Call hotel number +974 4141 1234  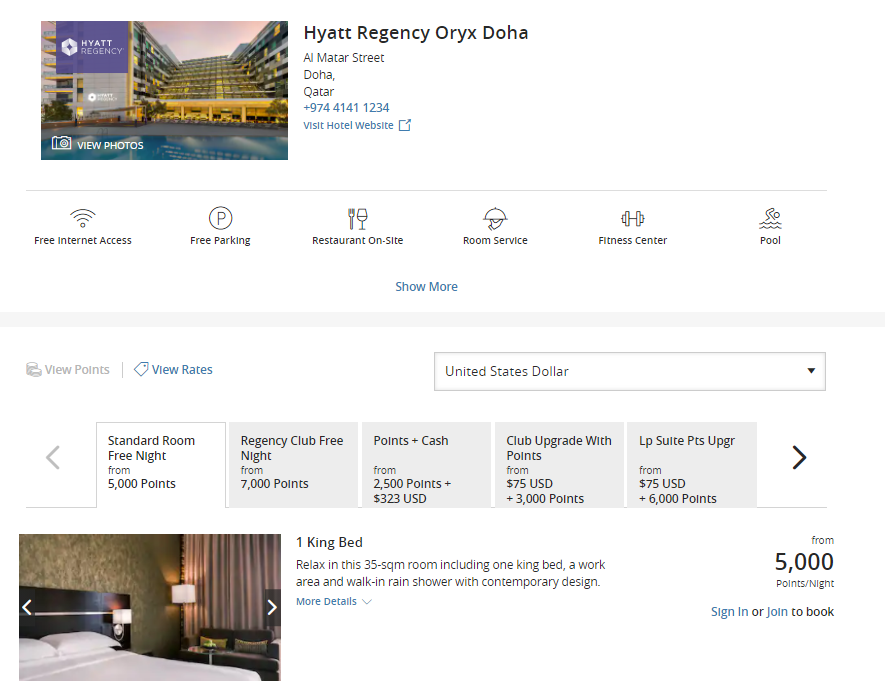pyautogui.click(x=346, y=108)
